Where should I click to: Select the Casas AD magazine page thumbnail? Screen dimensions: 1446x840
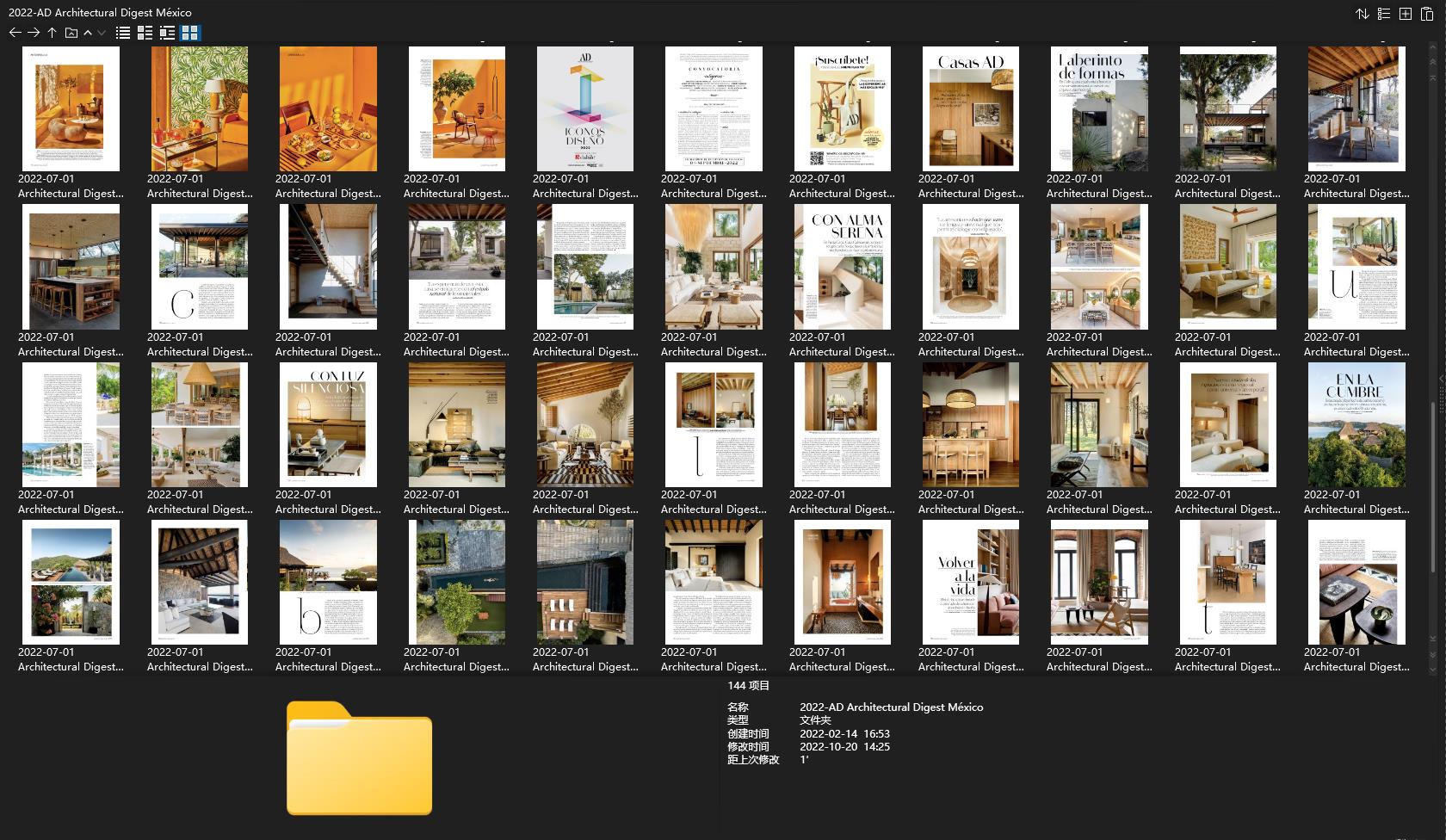970,108
